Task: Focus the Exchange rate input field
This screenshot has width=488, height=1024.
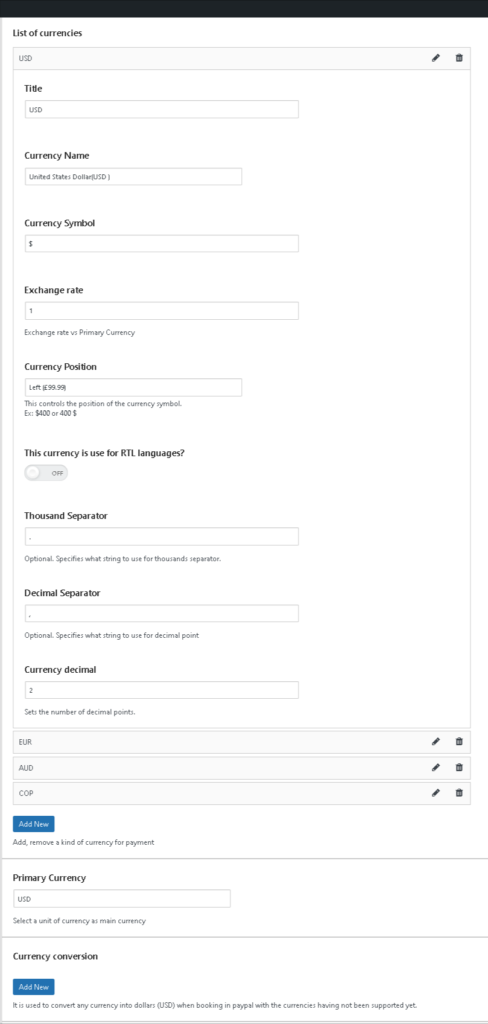Action: coord(162,311)
